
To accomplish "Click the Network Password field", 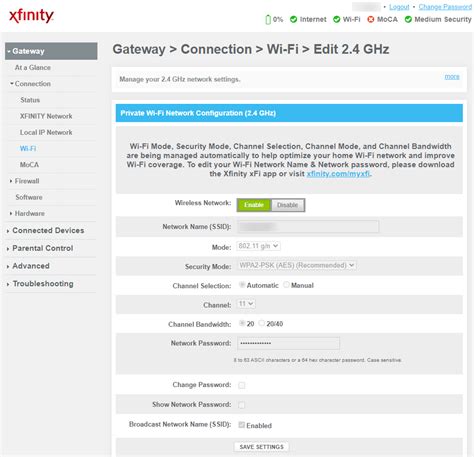I will [289, 343].
